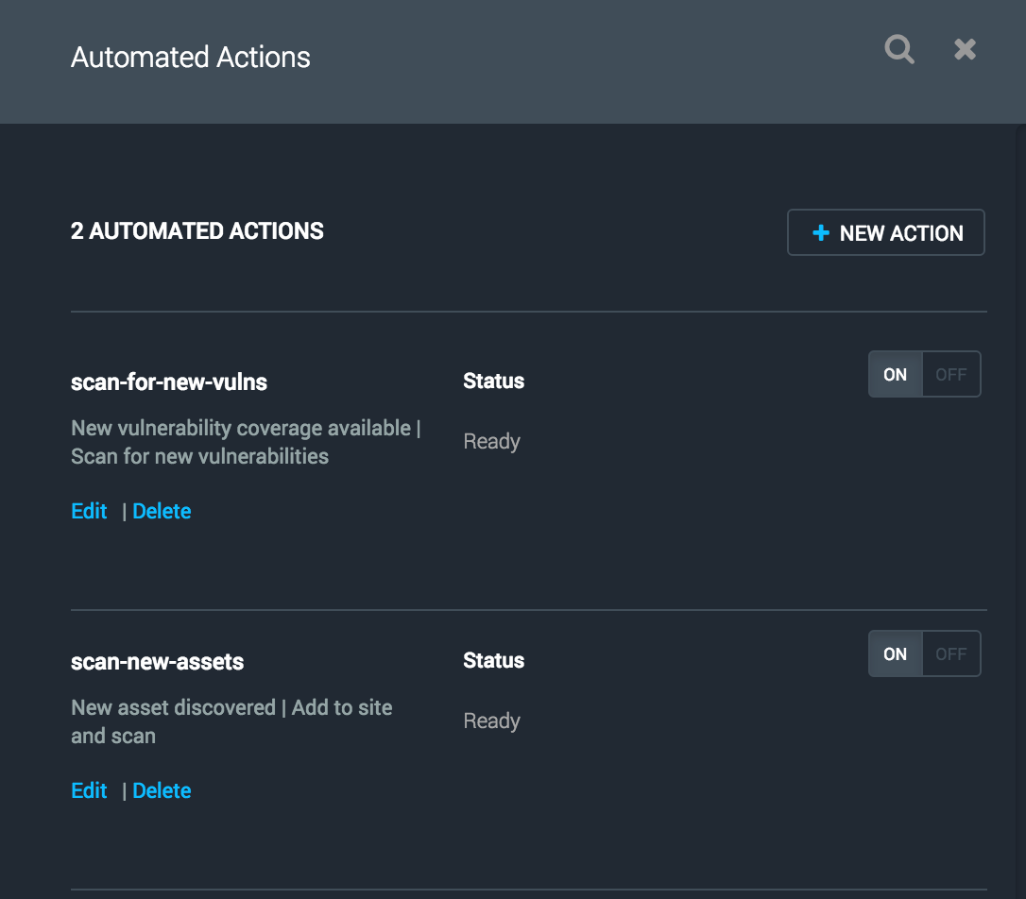Switch scan-new-assets to ON

[x=895, y=655]
